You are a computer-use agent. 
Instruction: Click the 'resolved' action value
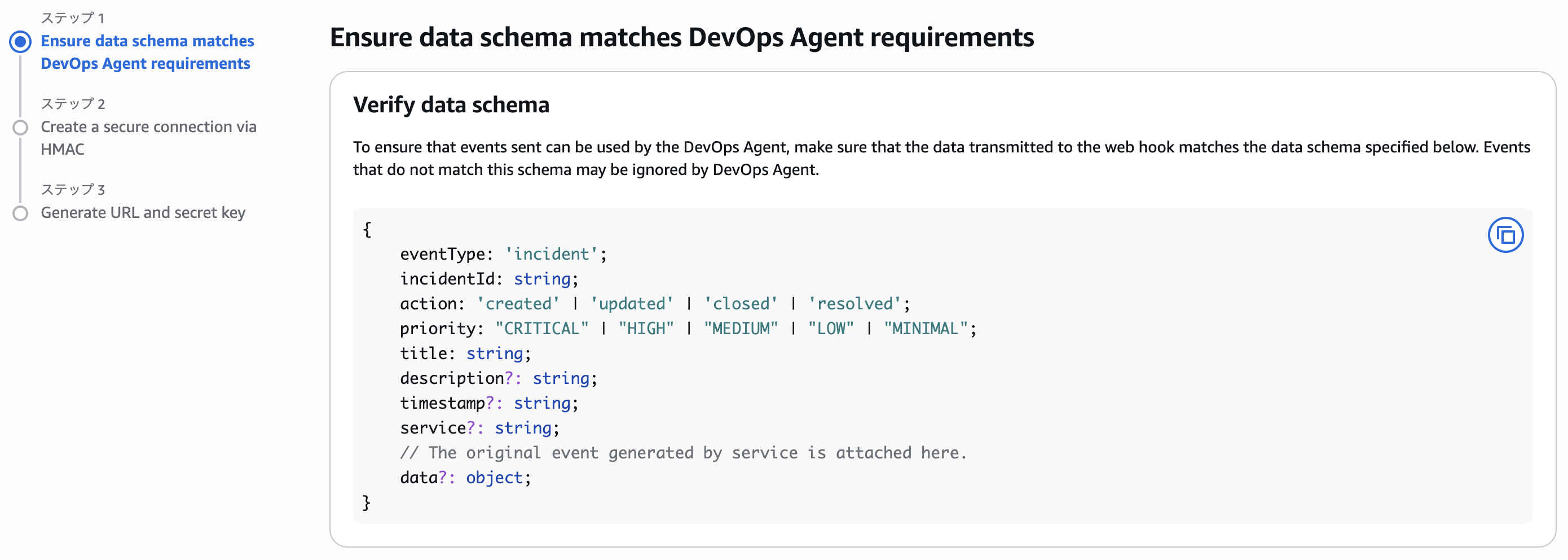(x=855, y=304)
